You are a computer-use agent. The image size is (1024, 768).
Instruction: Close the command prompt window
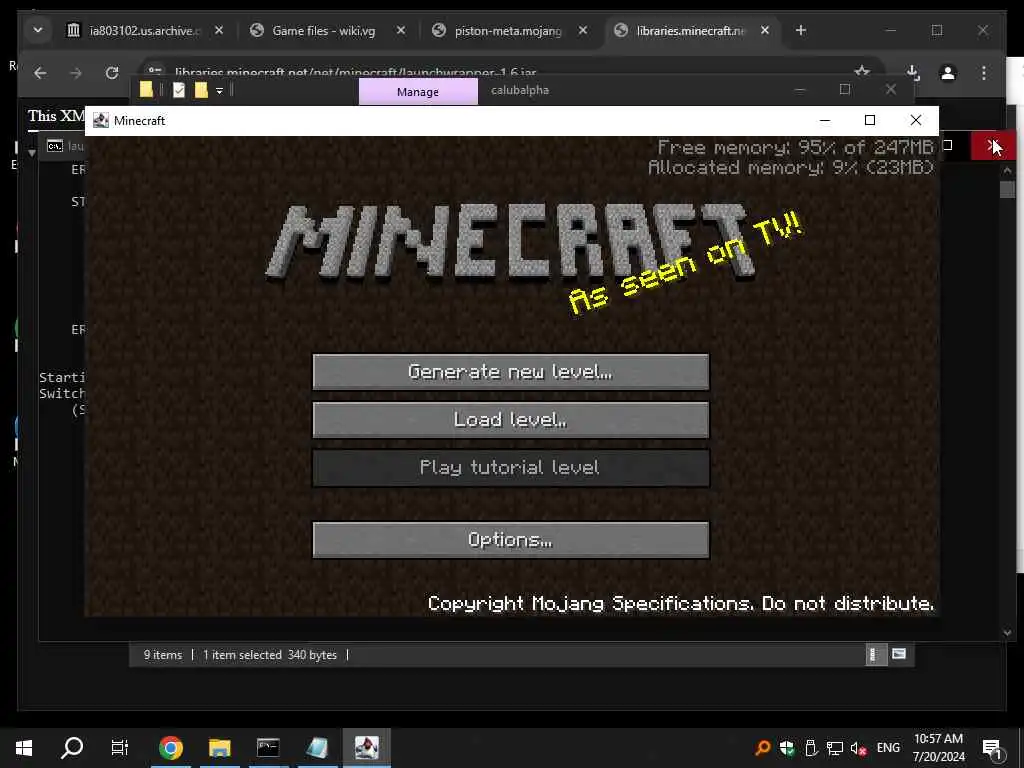tap(993, 146)
